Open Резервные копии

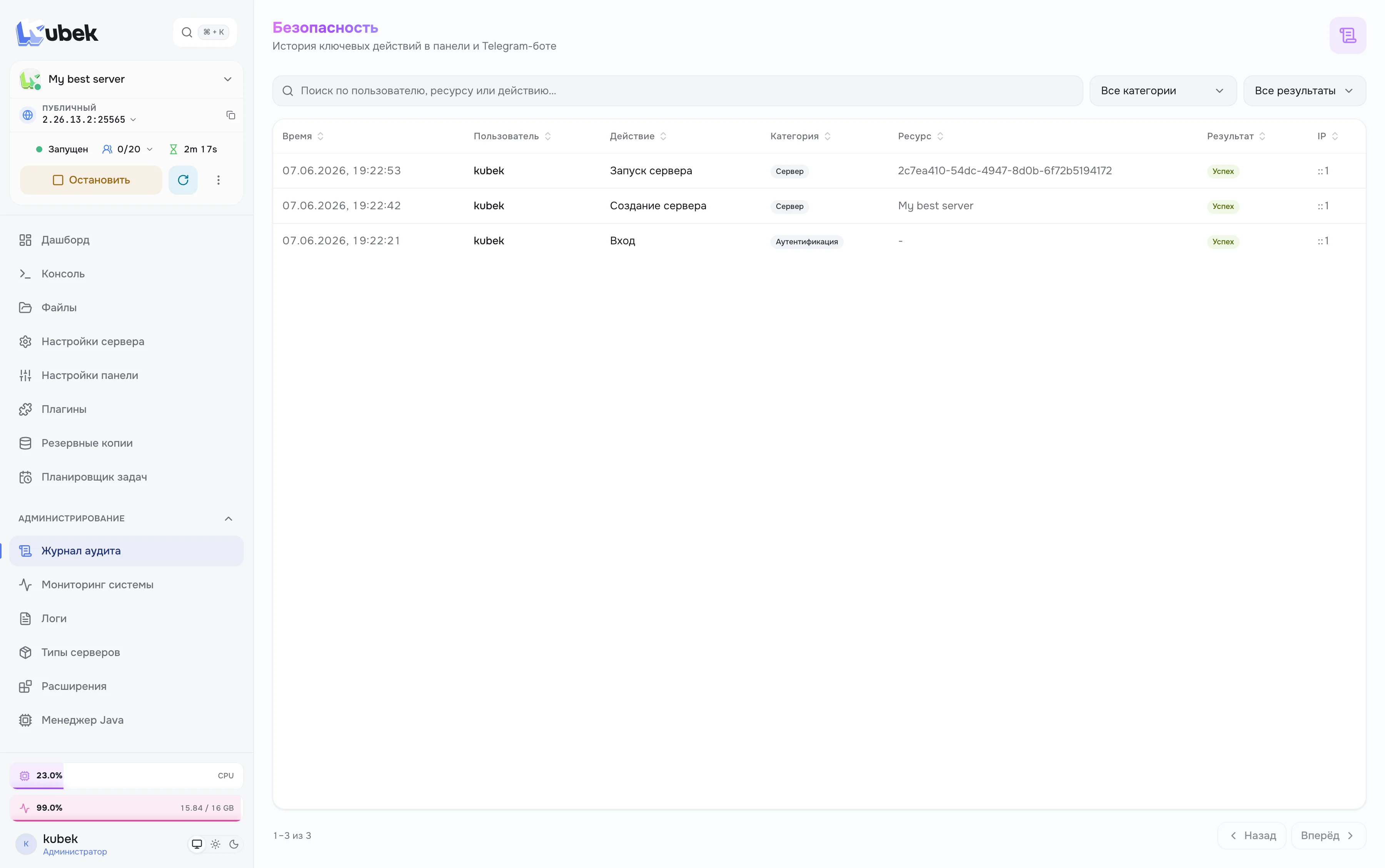[126, 443]
